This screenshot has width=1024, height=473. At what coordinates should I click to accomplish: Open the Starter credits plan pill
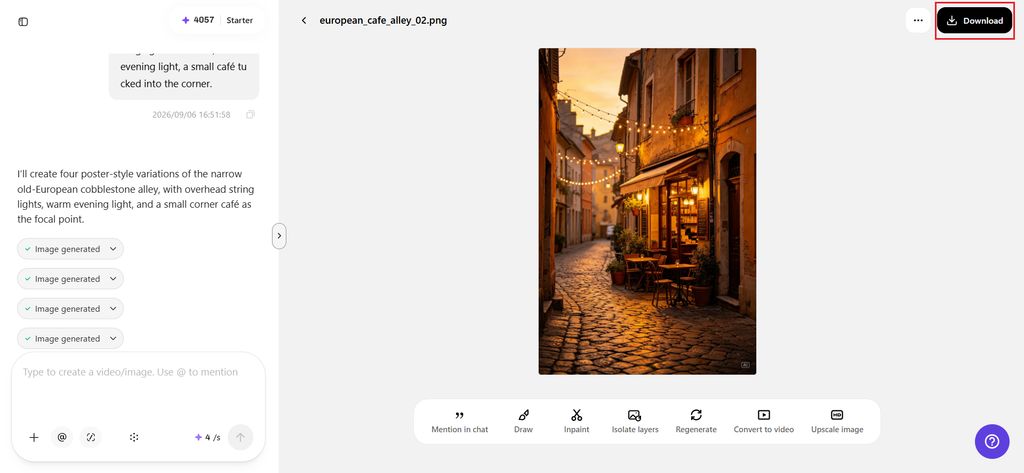tap(217, 20)
